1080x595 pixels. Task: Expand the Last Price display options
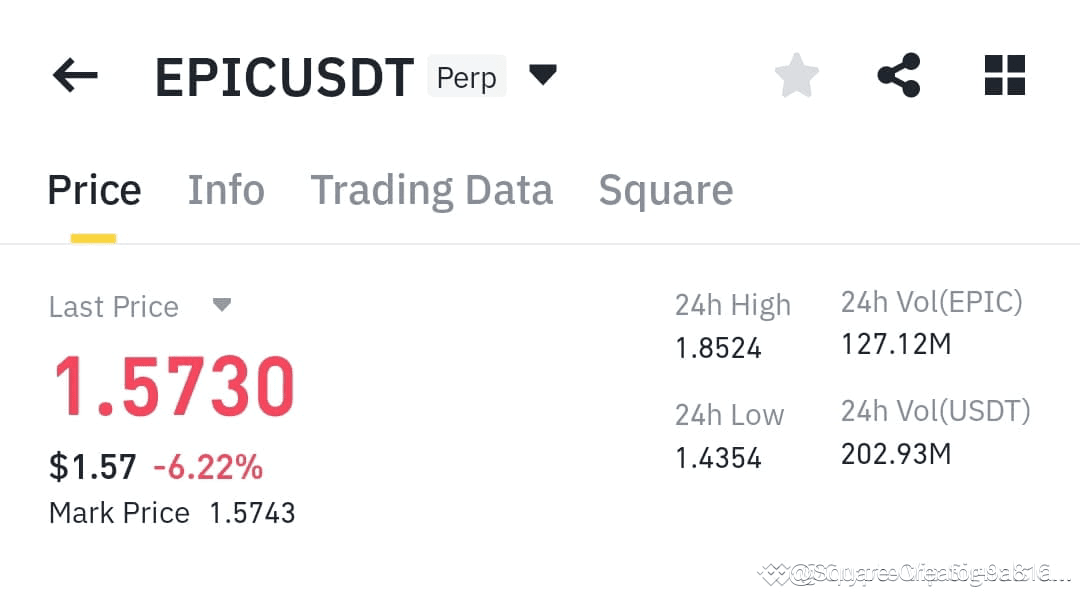pyautogui.click(x=221, y=306)
